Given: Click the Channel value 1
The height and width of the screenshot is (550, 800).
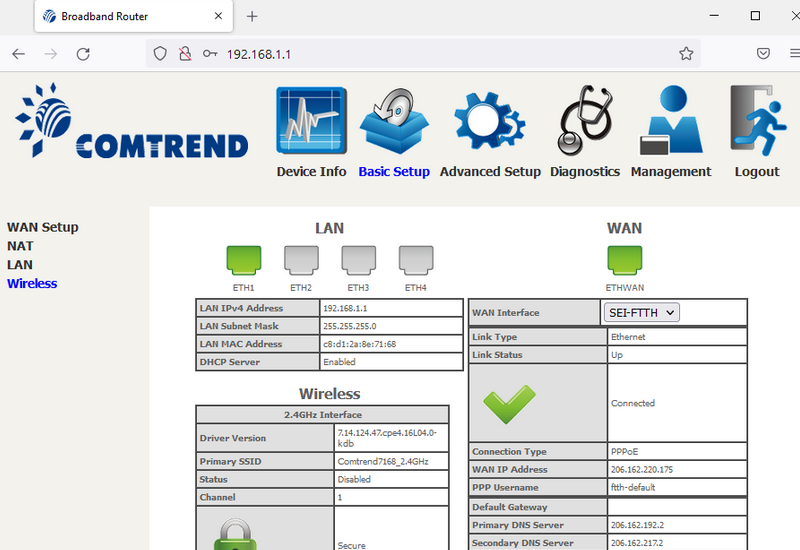Looking at the screenshot, I should point(340,497).
